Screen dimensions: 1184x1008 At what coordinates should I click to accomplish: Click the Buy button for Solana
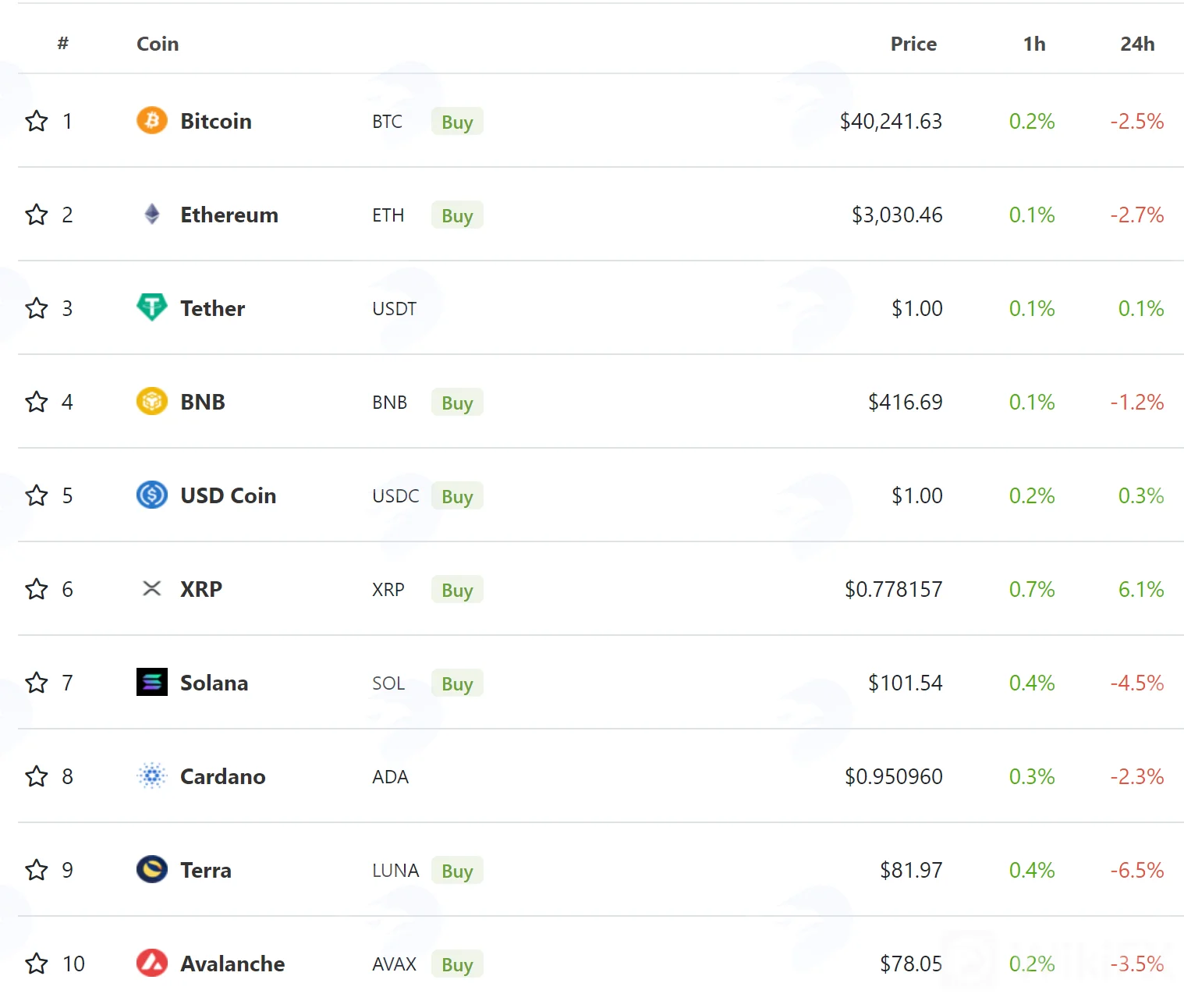[457, 683]
